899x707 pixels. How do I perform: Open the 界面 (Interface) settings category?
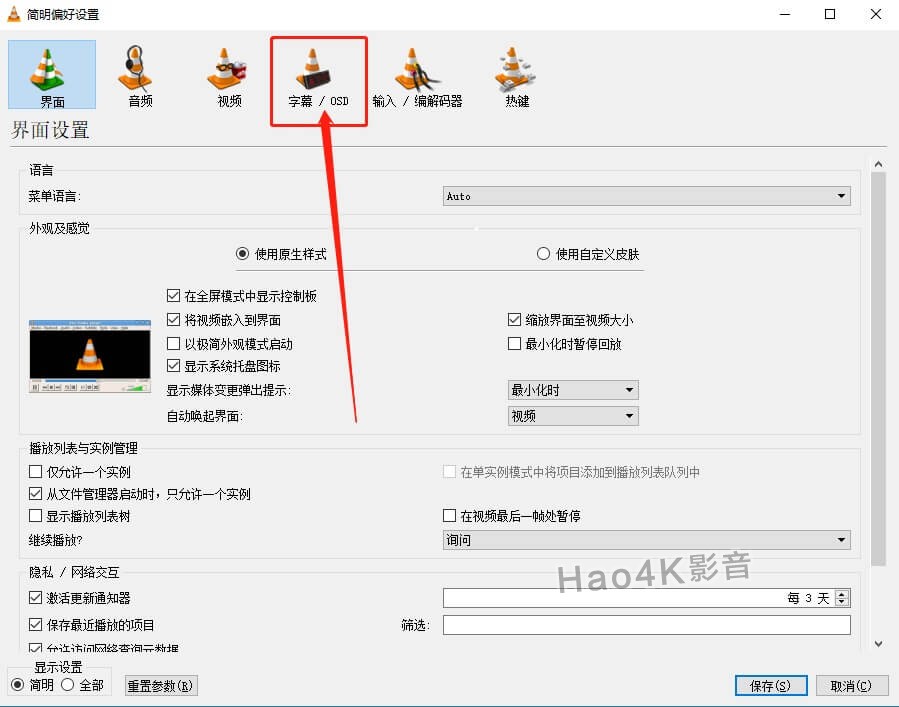[x=52, y=75]
